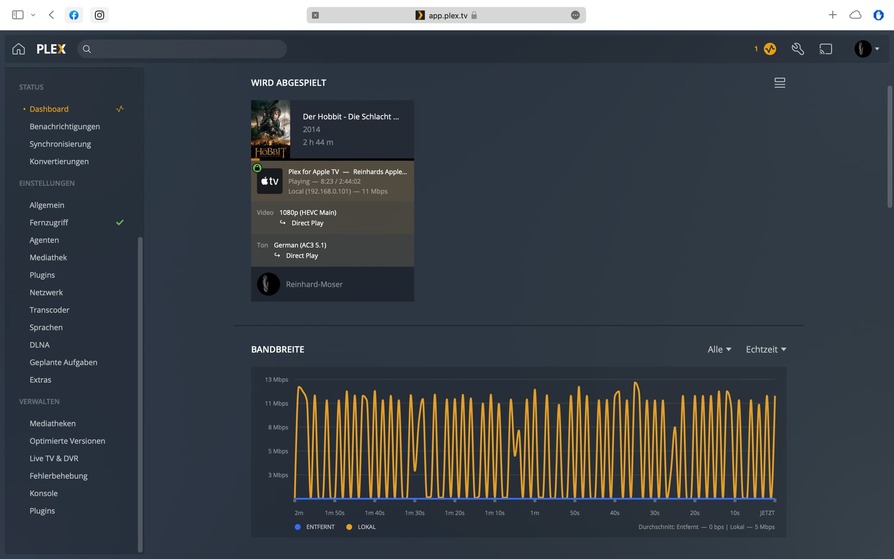Open the Echtzeit timespan dropdown

pos(766,349)
